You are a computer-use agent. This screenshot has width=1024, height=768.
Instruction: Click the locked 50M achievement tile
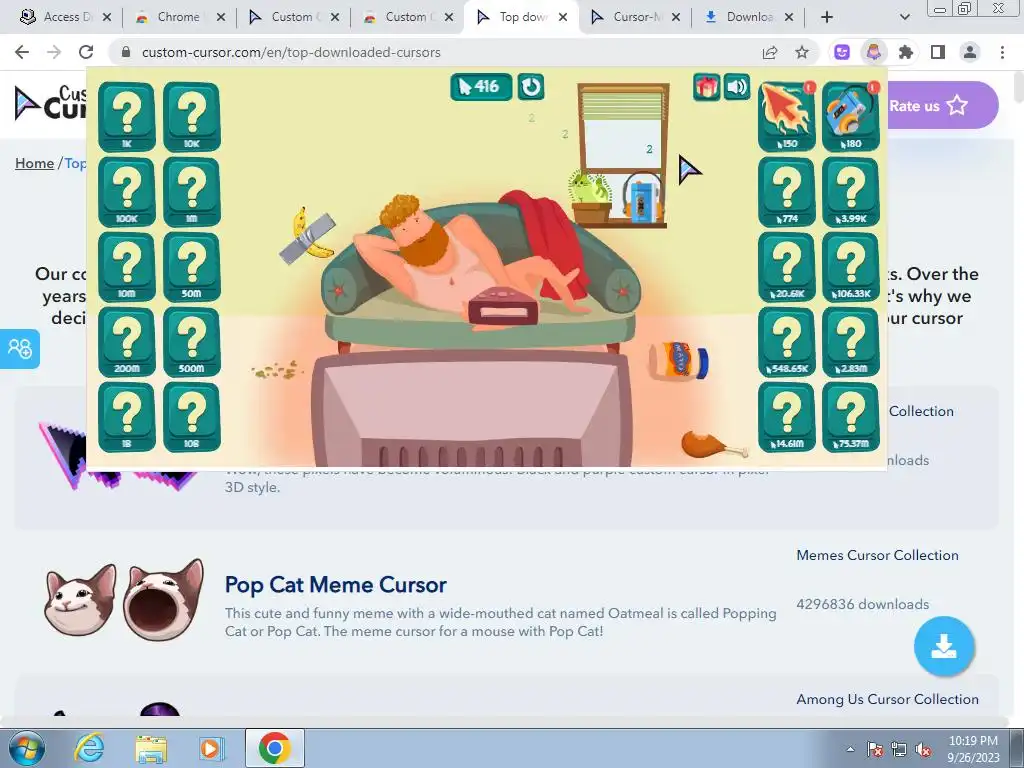(191, 267)
